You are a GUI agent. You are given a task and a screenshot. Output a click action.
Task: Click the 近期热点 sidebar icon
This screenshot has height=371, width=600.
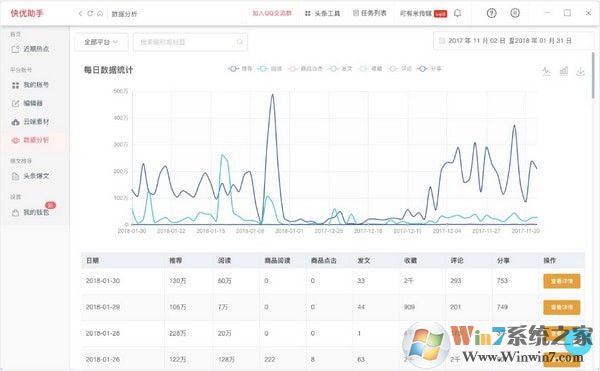15,49
